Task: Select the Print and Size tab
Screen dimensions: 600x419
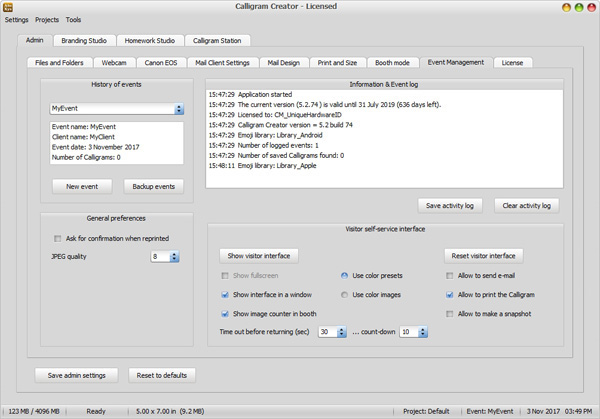Action: (x=337, y=62)
